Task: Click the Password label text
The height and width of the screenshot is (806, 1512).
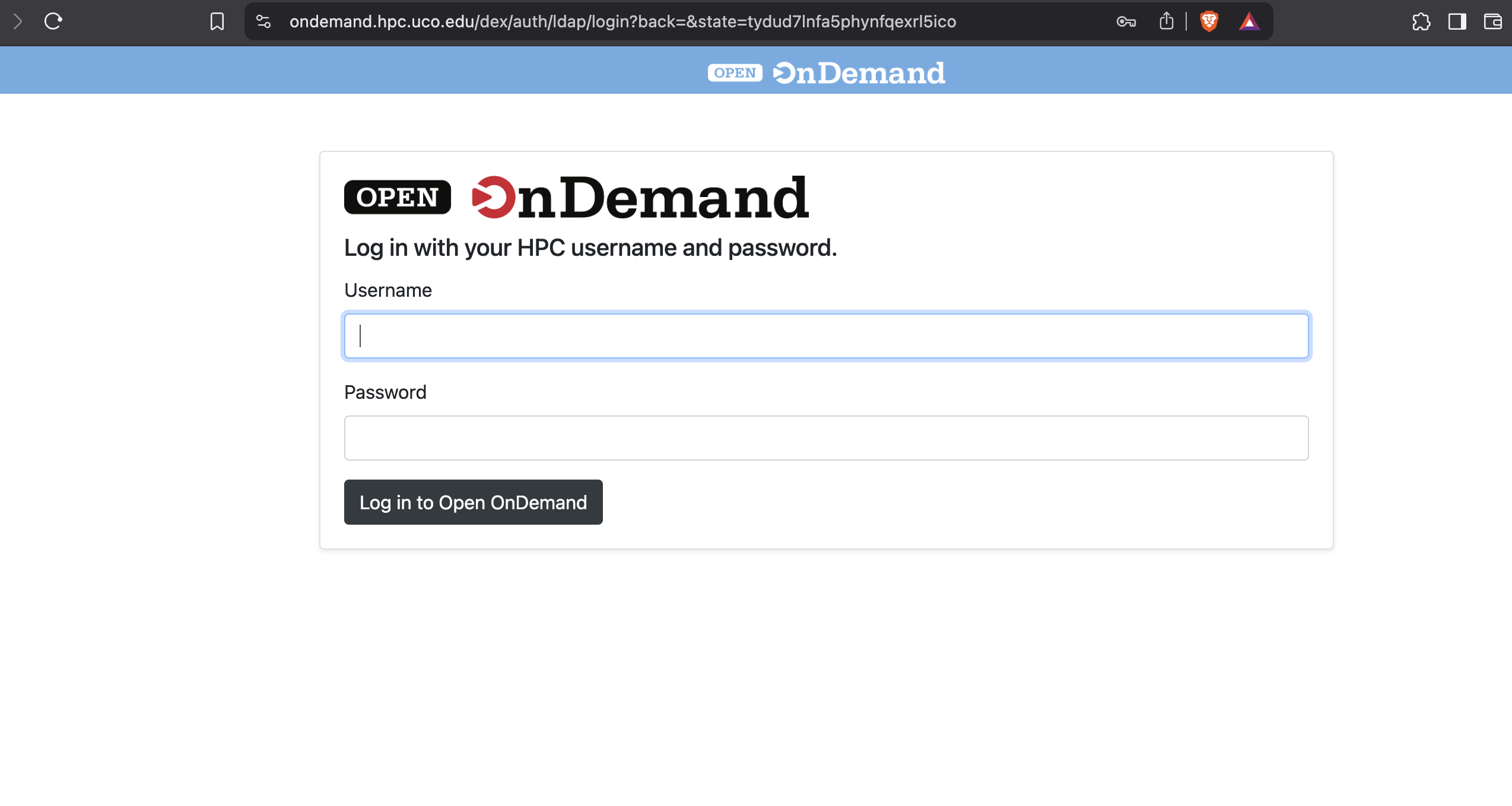Action: (385, 392)
